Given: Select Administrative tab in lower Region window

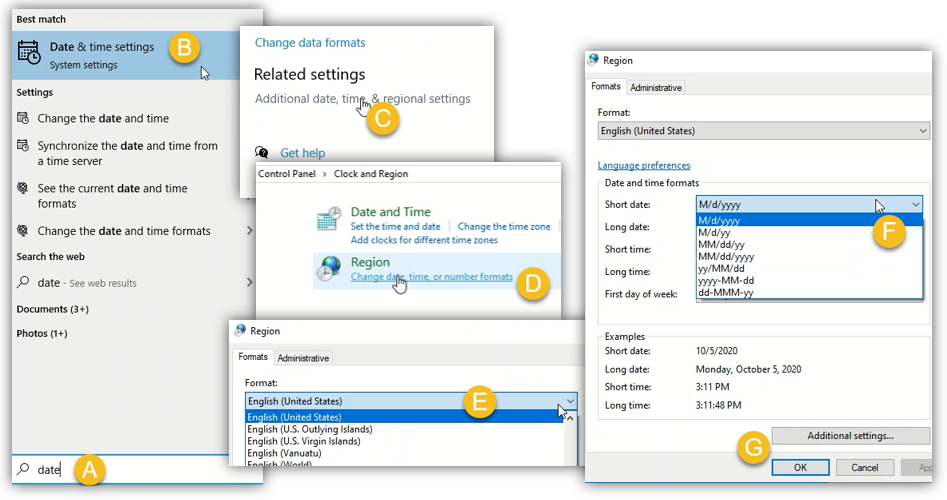Looking at the screenshot, I should (303, 358).
